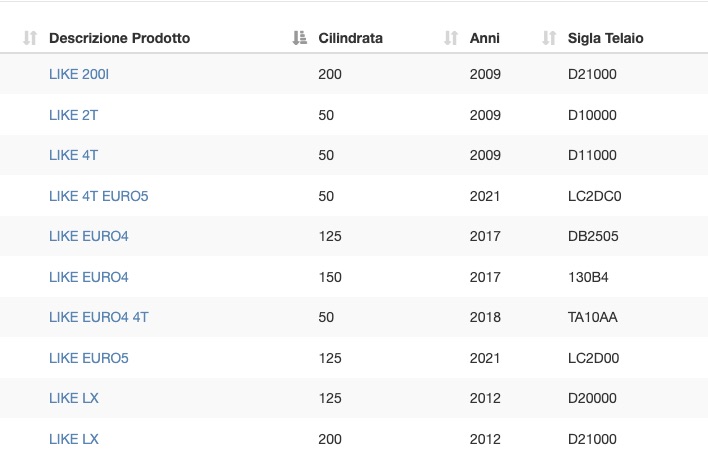Open LIKE LX with 125 cilindrata
Image resolution: width=708 pixels, height=465 pixels.
pyautogui.click(x=74, y=398)
